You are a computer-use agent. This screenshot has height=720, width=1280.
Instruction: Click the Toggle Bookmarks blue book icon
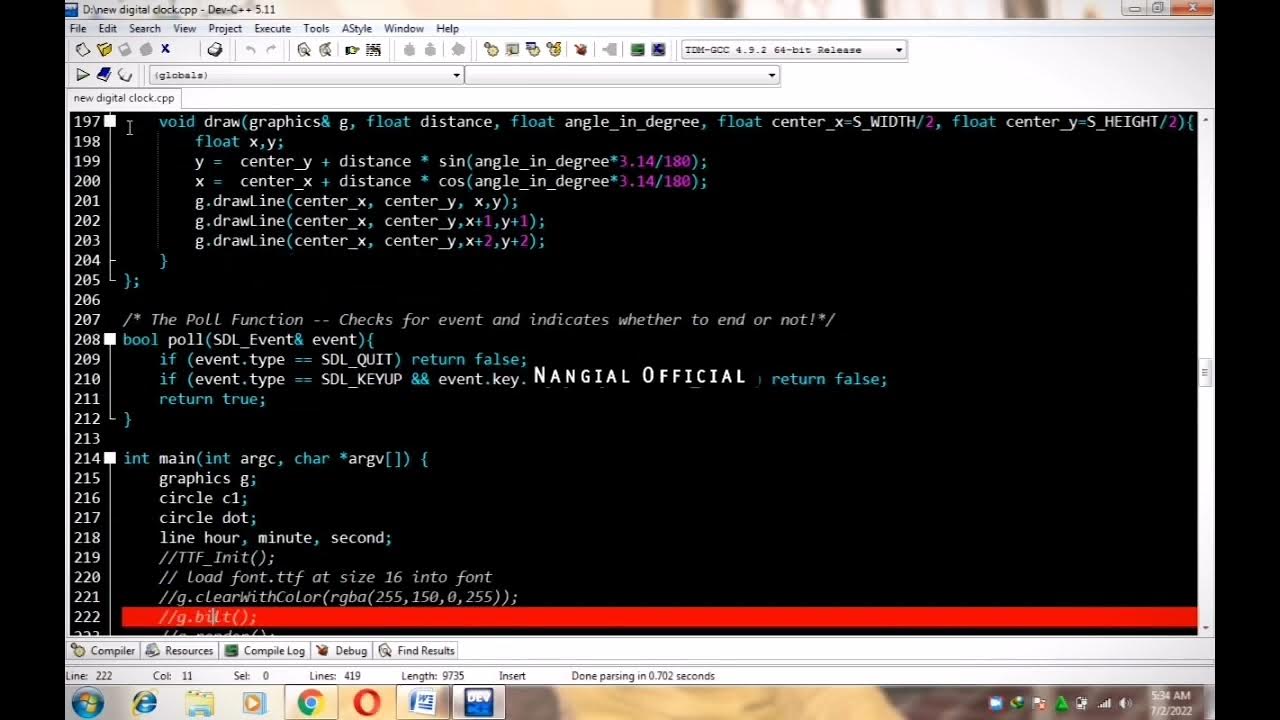pyautogui.click(x=103, y=75)
